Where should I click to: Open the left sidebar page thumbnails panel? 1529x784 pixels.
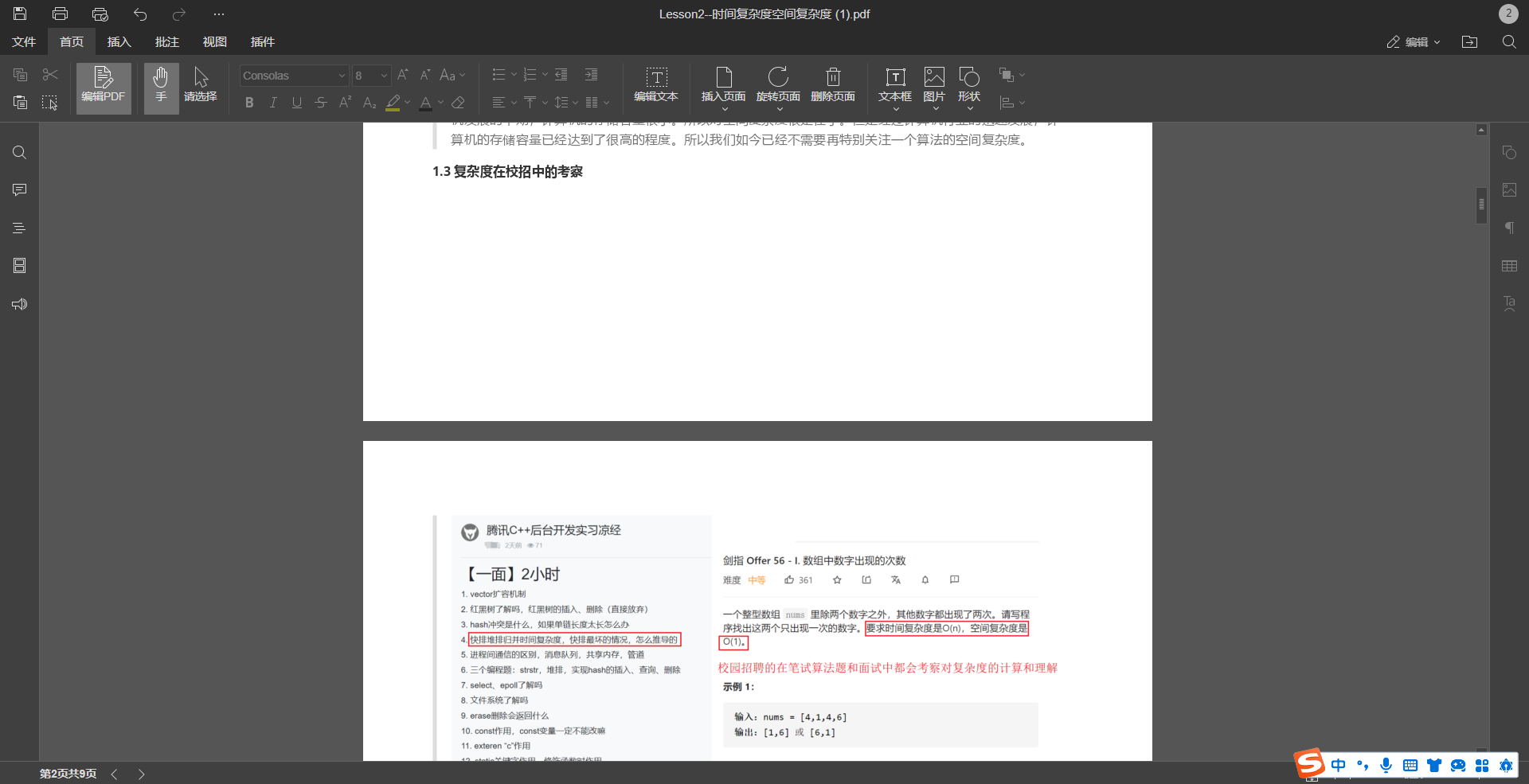20,265
